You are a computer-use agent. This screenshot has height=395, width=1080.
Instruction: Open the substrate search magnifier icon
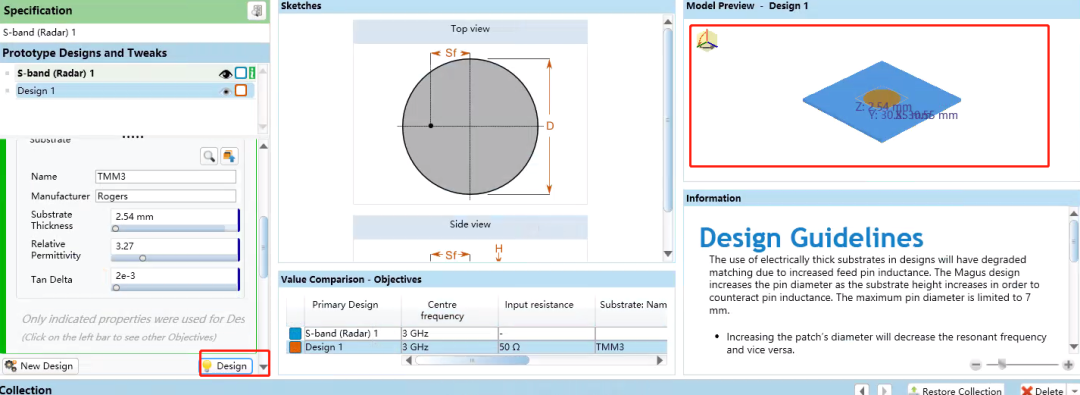[209, 156]
